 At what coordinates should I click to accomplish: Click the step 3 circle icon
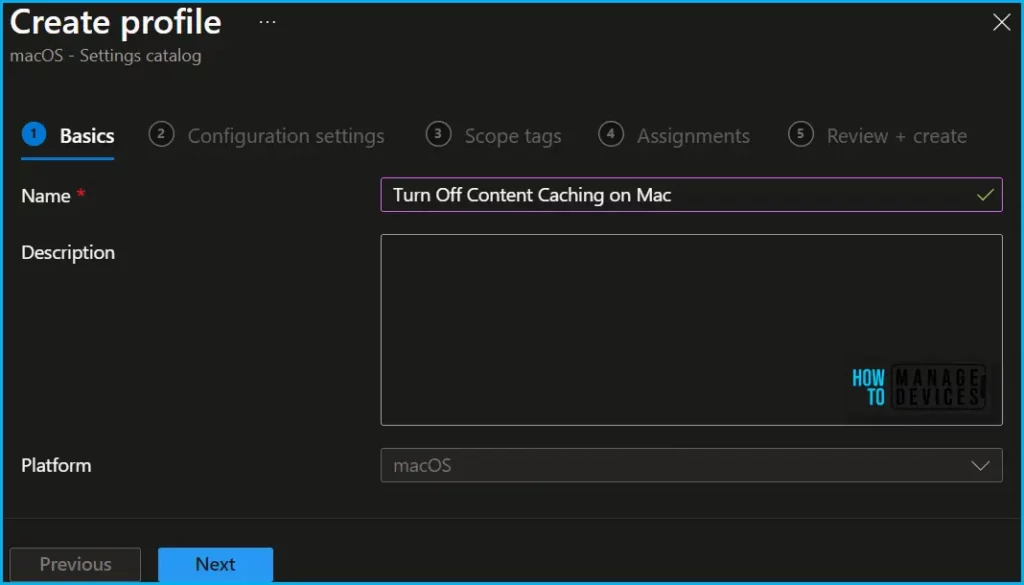click(438, 134)
